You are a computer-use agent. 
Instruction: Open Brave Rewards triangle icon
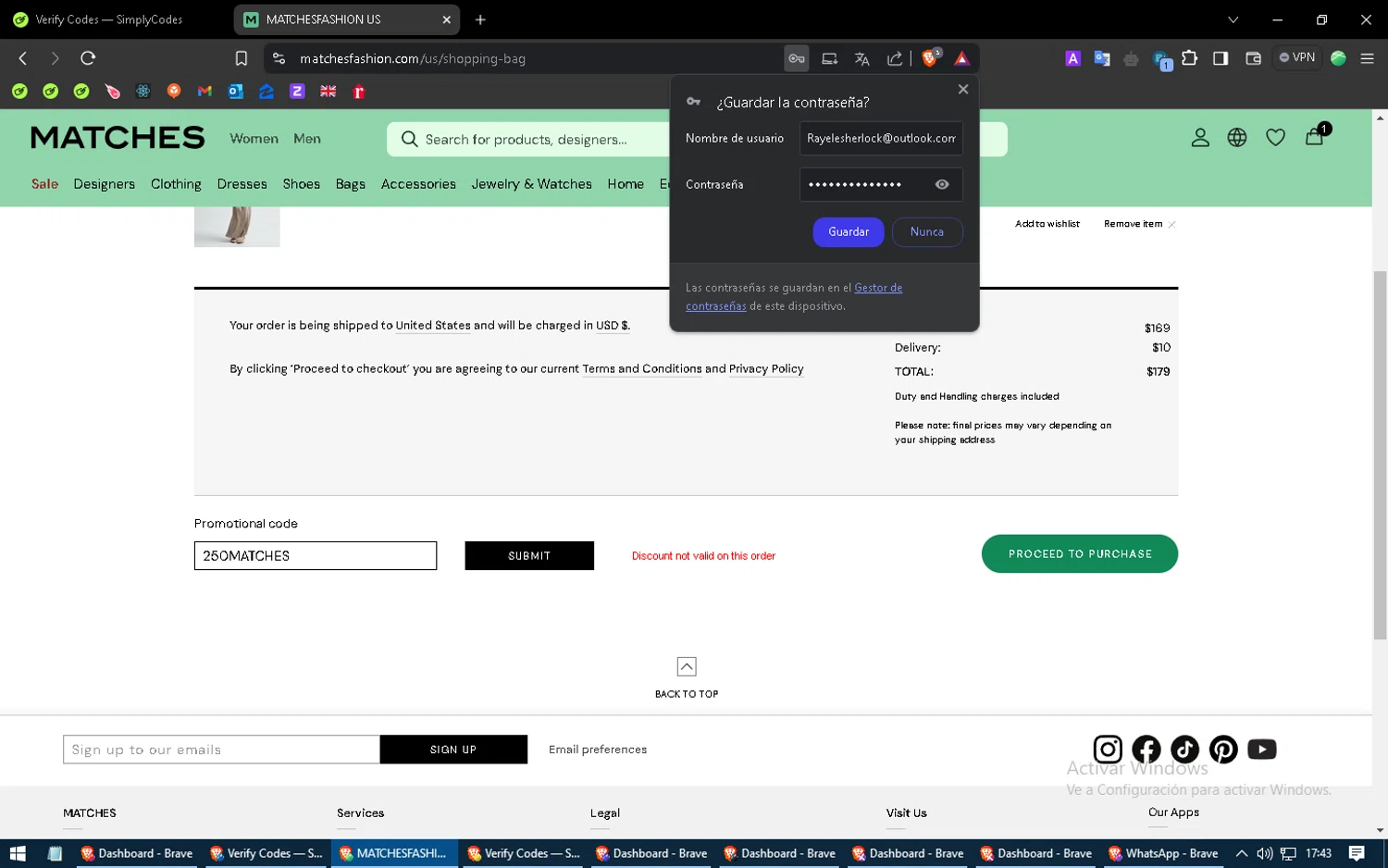[x=962, y=58]
